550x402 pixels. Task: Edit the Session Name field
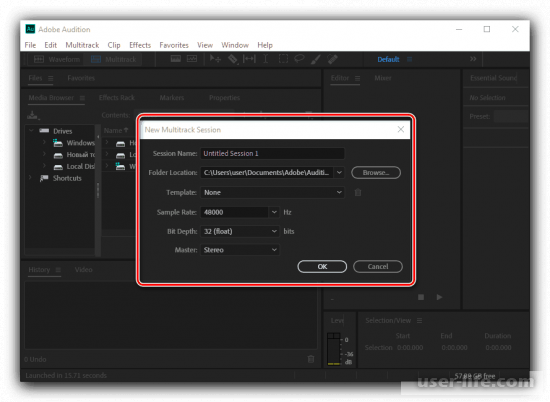coord(272,153)
